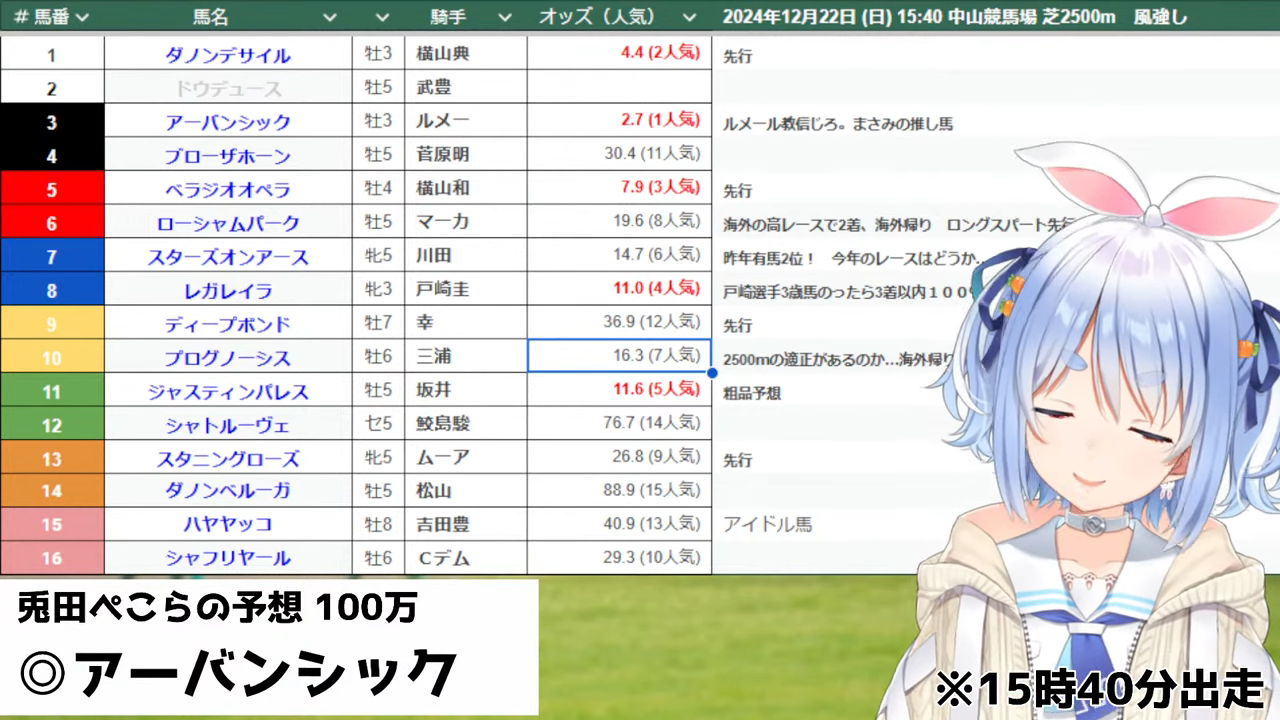Click horse name プログノーシス

click(228, 358)
